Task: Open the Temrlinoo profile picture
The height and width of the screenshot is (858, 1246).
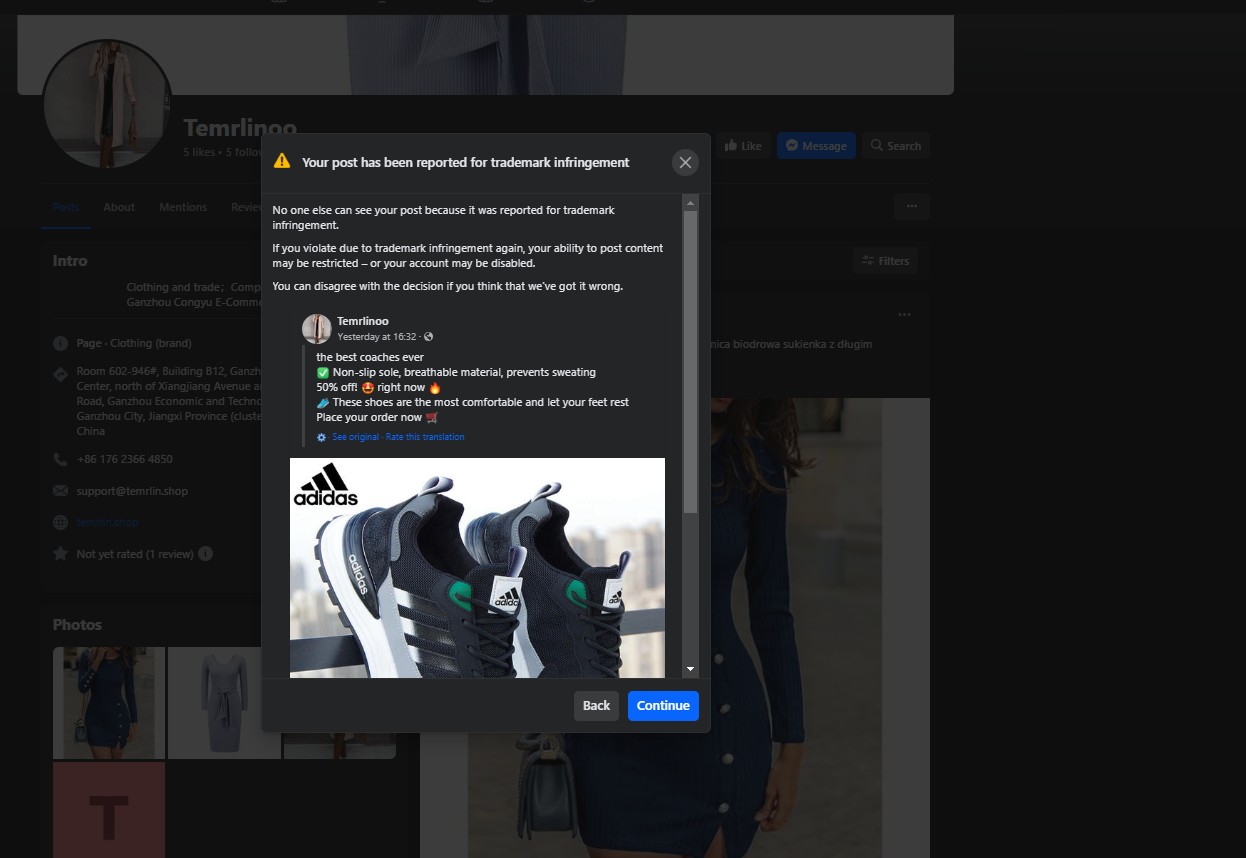Action: pyautogui.click(x=107, y=104)
